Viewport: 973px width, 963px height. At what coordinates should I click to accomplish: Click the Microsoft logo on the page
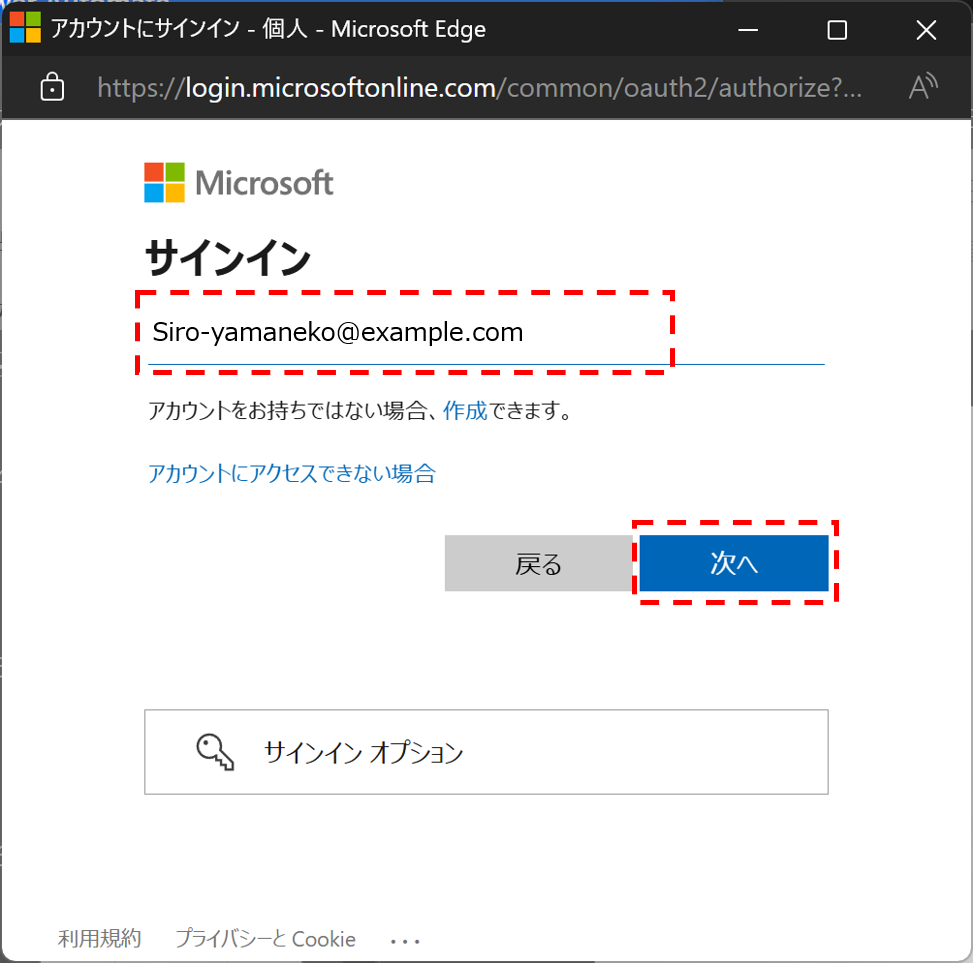tap(238, 182)
